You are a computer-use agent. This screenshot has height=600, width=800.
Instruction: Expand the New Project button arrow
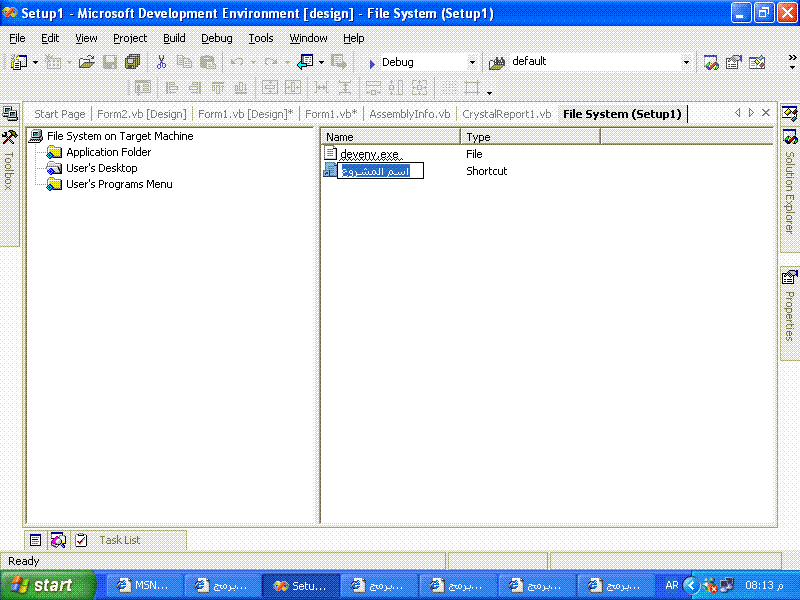click(x=35, y=63)
